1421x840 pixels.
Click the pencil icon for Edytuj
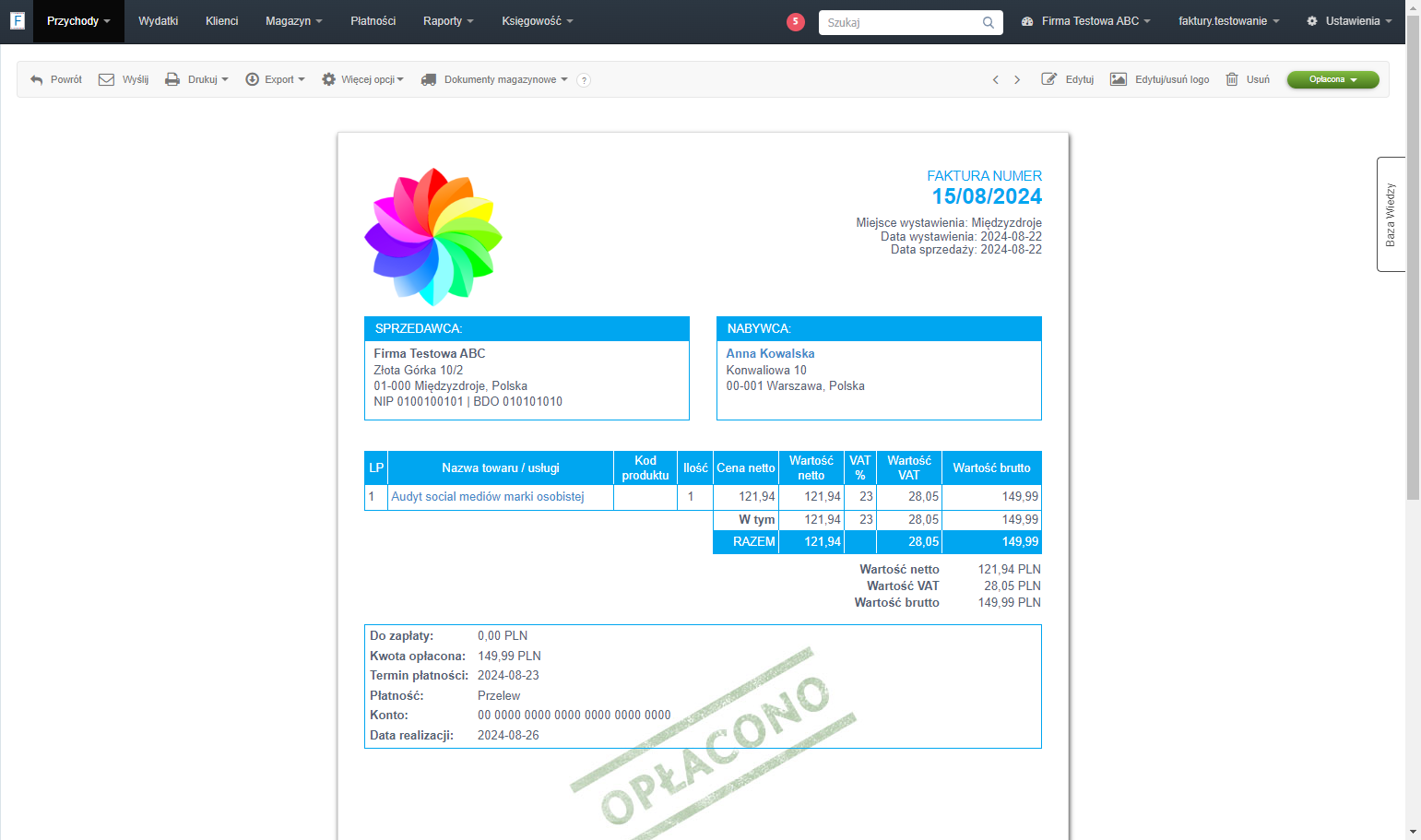pos(1048,79)
